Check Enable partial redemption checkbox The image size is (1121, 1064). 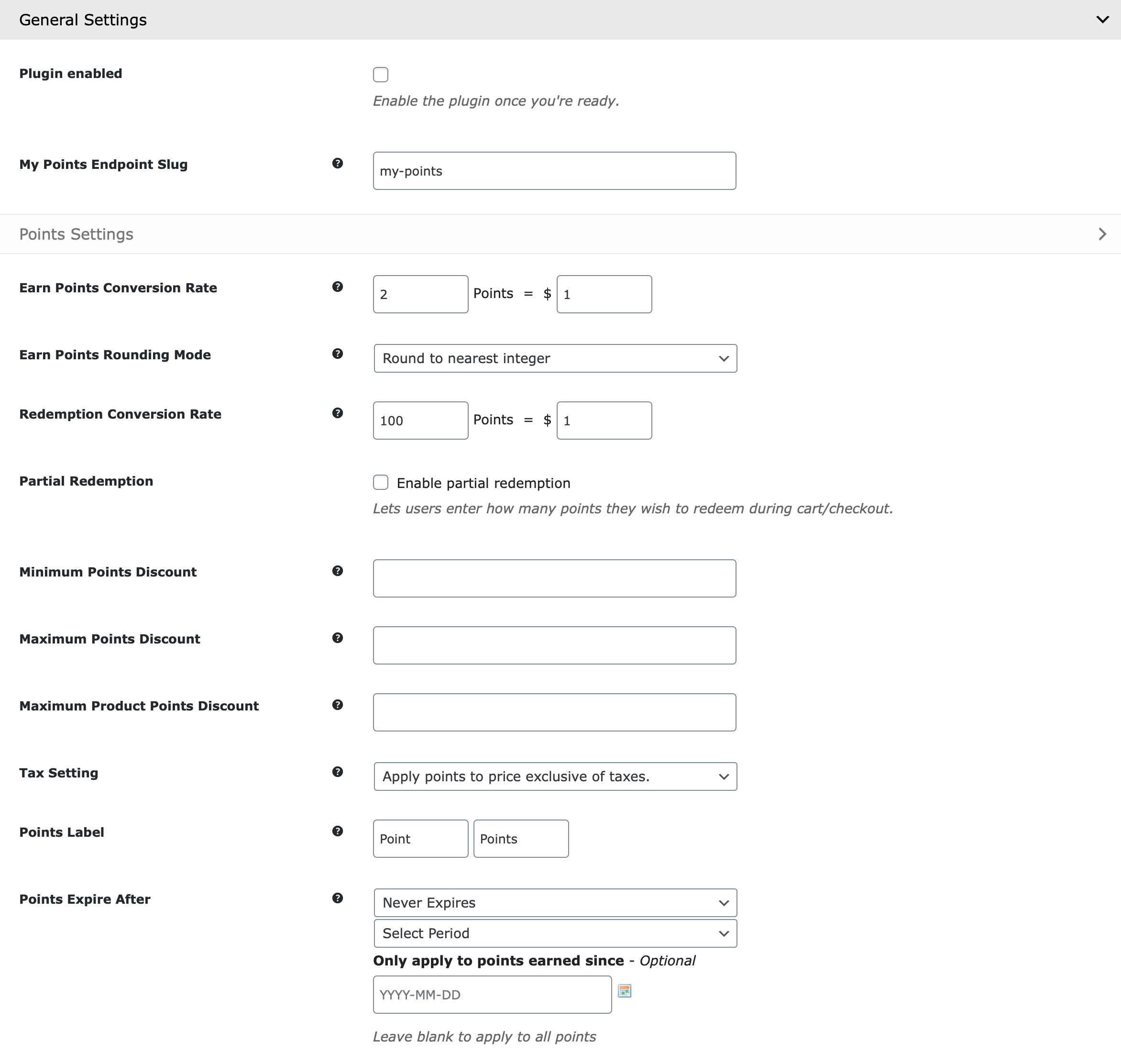click(381, 483)
